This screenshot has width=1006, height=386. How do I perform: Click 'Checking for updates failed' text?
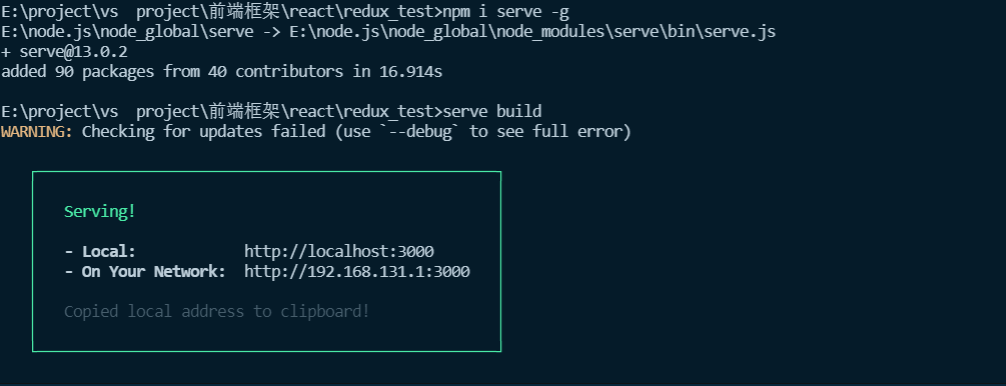pos(203,131)
